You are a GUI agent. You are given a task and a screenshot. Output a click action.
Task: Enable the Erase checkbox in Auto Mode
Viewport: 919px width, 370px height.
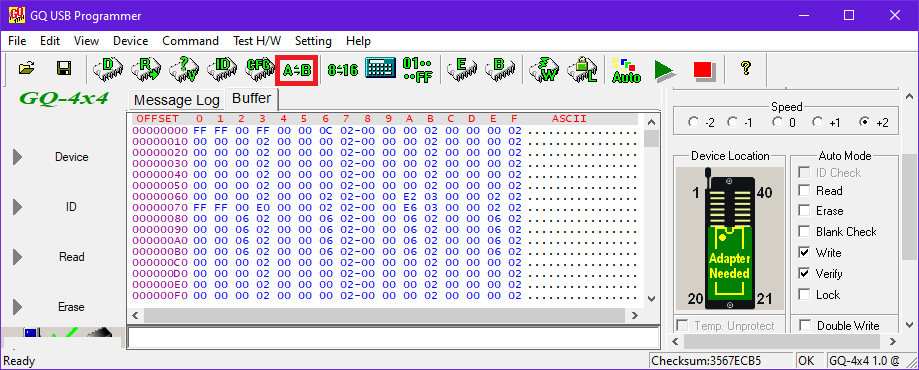point(804,211)
